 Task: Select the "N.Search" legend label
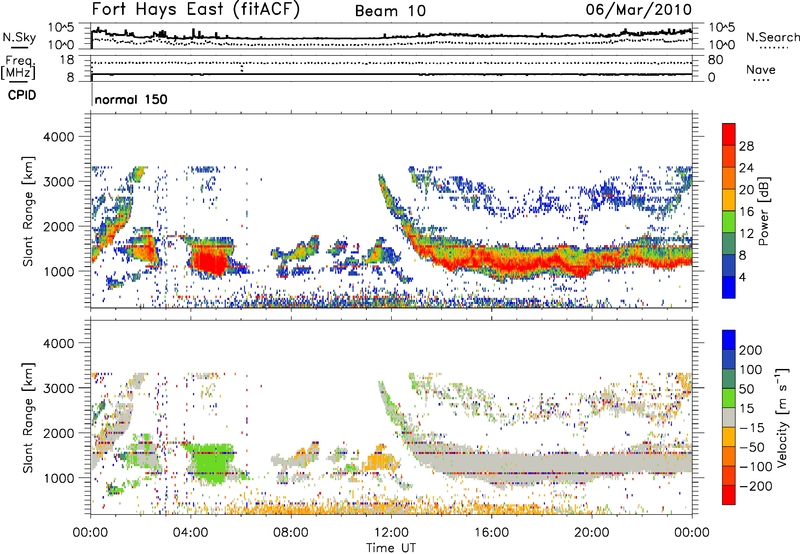pos(772,37)
